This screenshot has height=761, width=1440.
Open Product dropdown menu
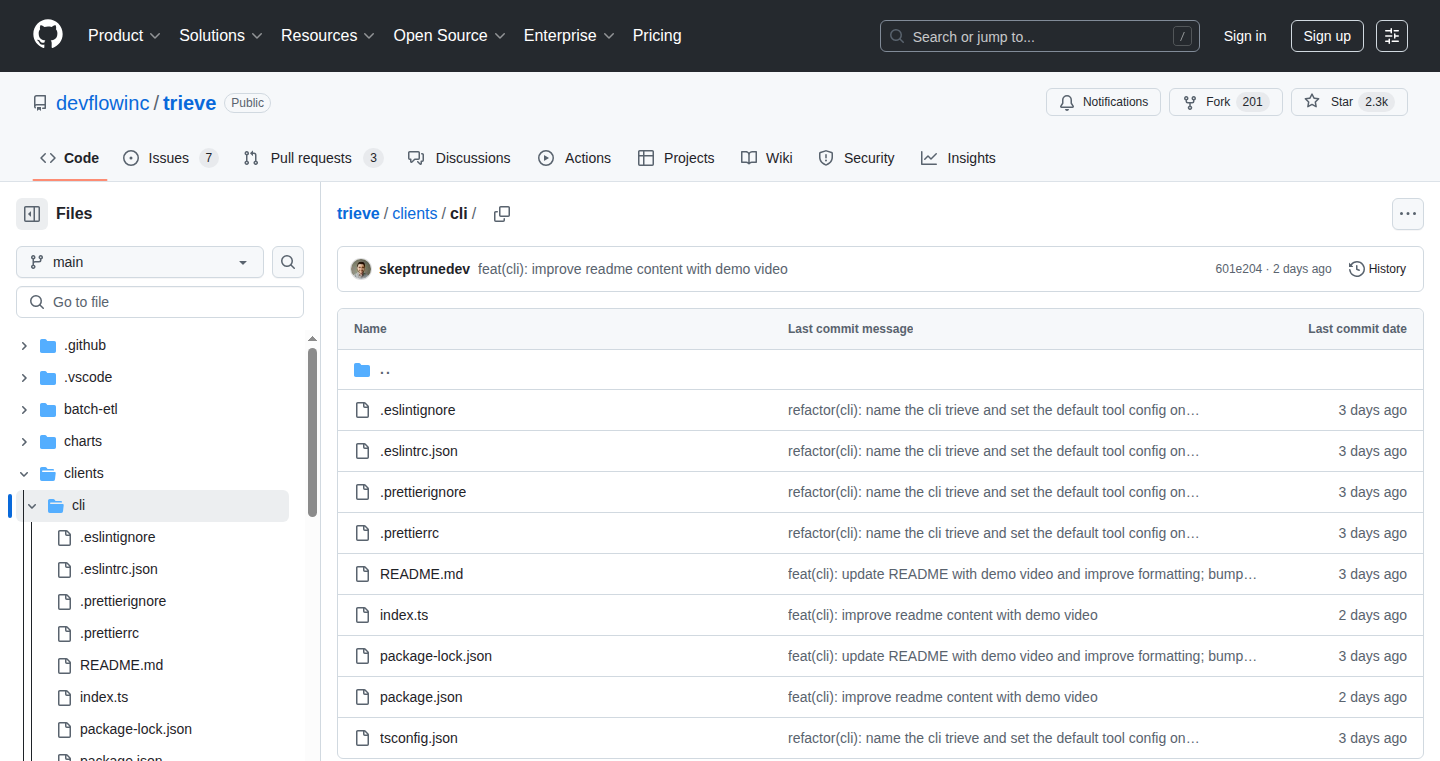click(124, 35)
